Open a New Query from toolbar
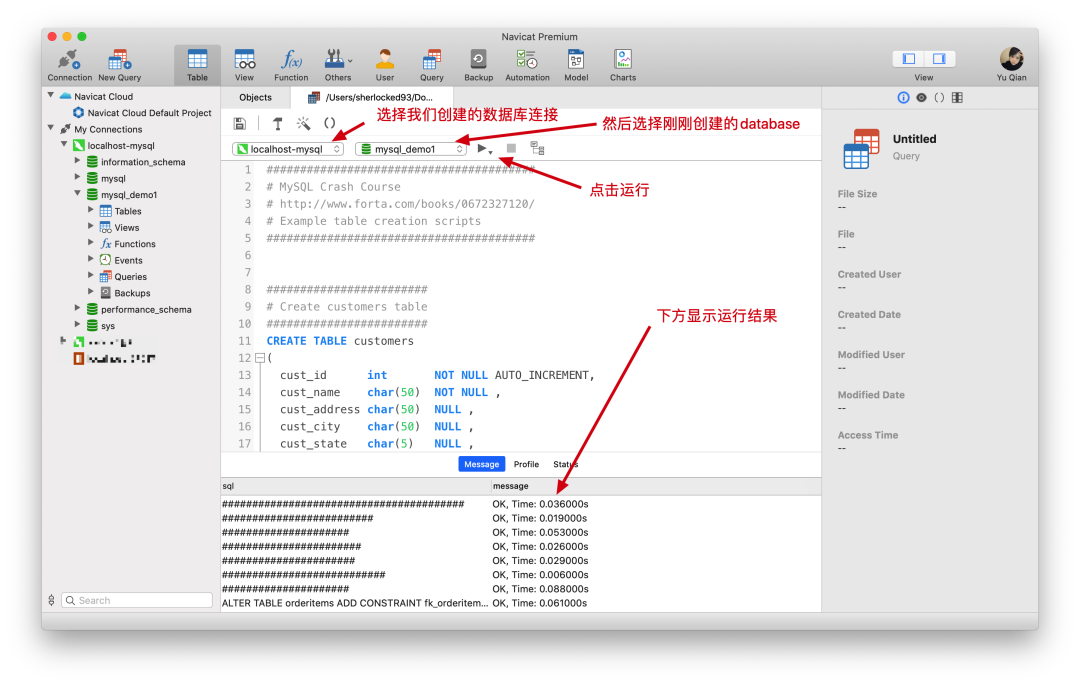 [x=119, y=65]
